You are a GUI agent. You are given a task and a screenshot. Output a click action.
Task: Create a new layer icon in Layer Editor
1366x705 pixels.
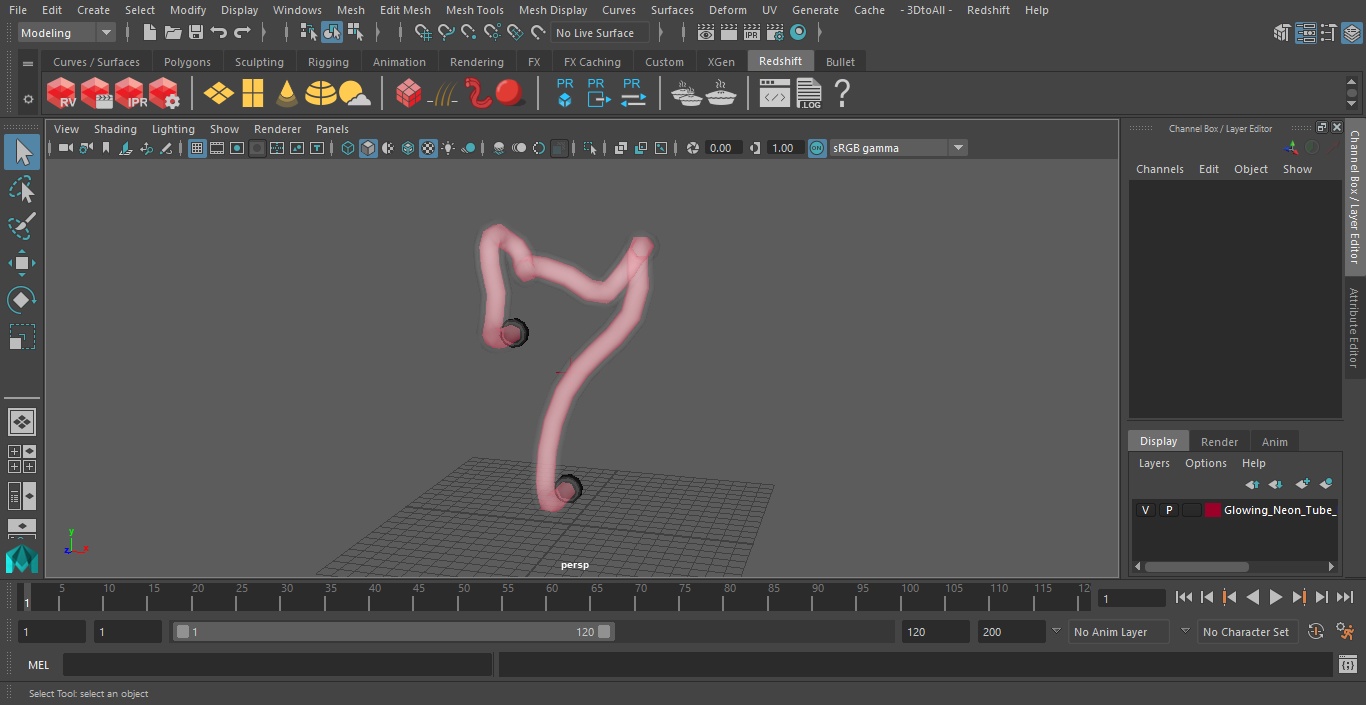point(1302,484)
